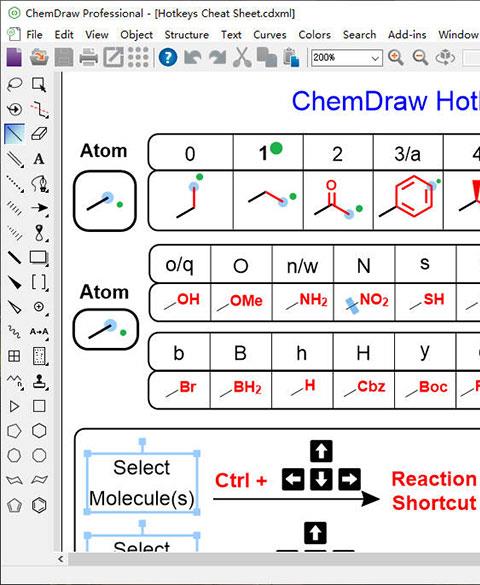Choose the Brackets tool
This screenshot has height=585, width=480.
39,282
